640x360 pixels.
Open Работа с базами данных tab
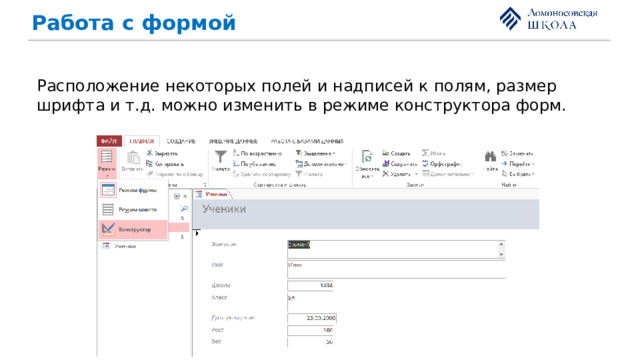coord(307,141)
